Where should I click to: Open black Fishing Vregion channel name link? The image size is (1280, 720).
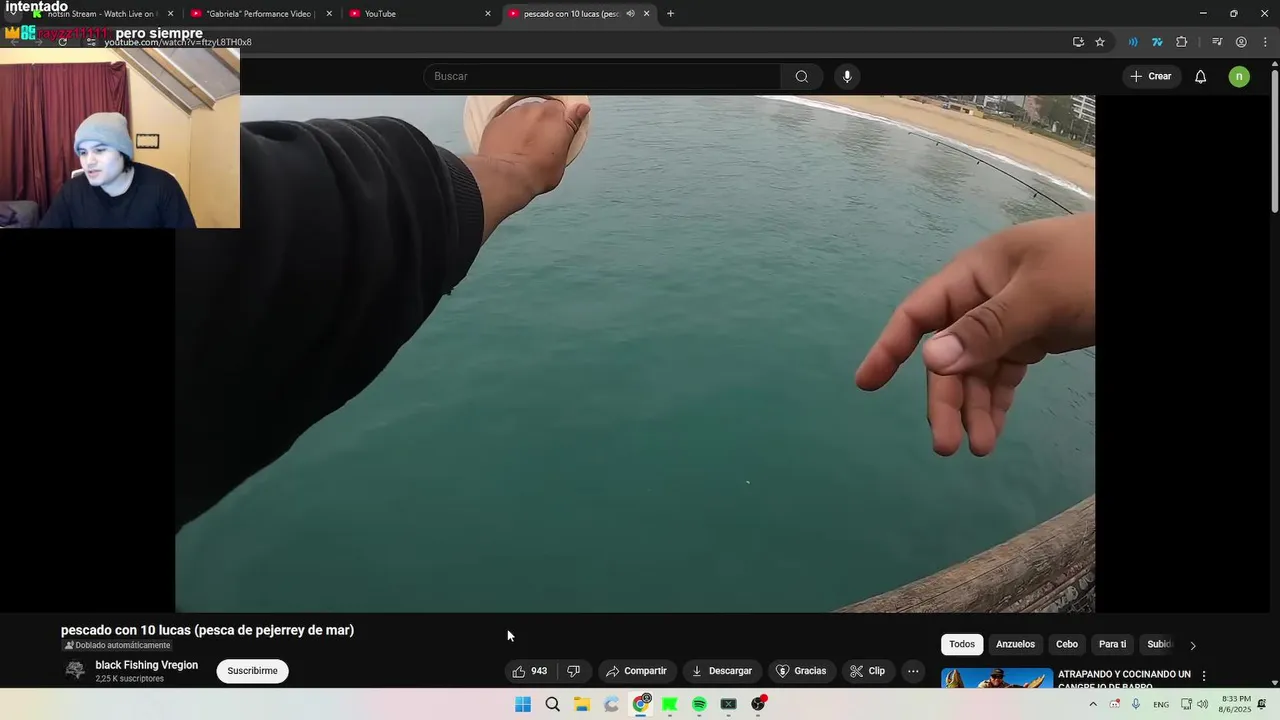[147, 665]
